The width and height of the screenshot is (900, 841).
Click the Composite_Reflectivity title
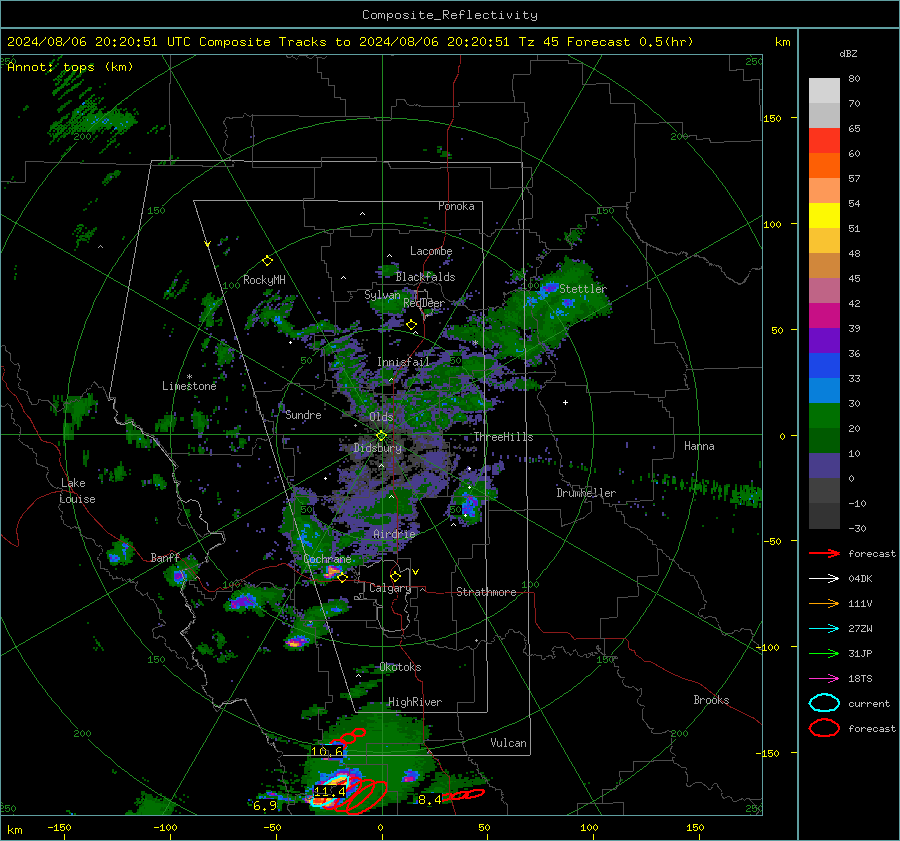(x=450, y=15)
